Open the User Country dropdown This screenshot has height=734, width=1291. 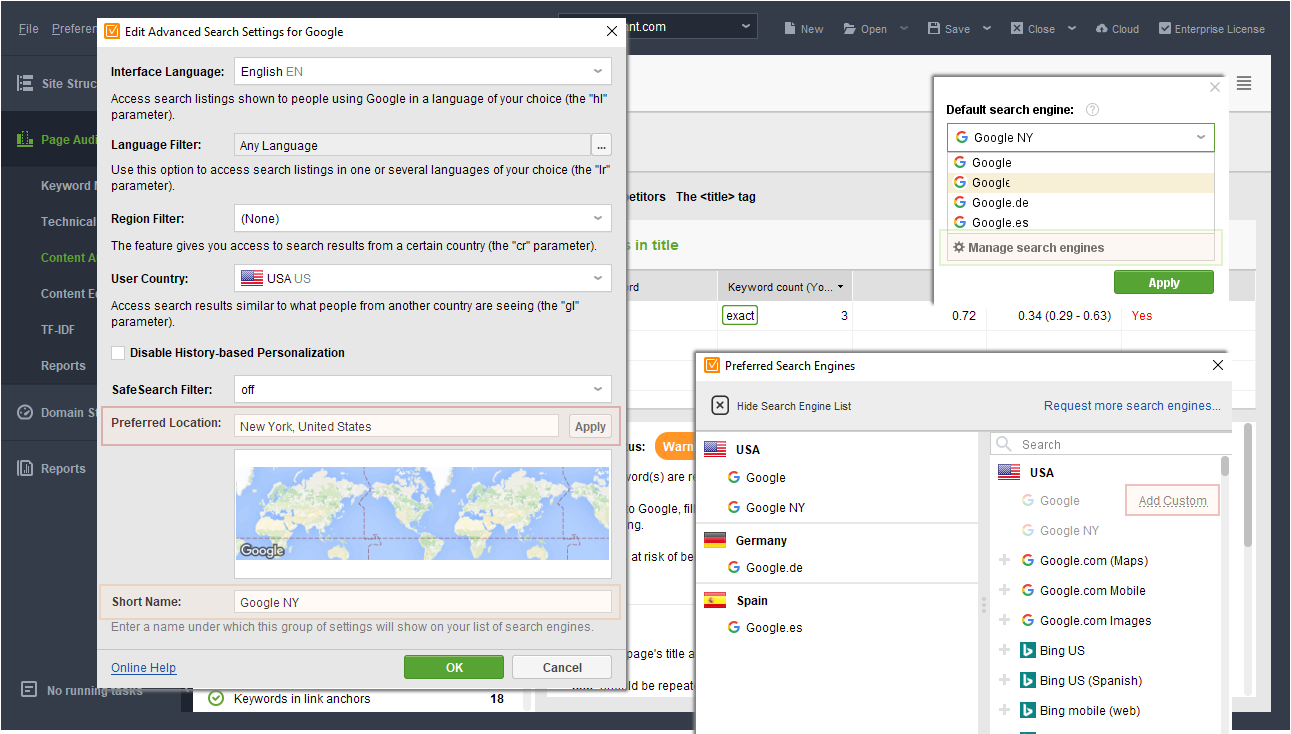point(423,278)
